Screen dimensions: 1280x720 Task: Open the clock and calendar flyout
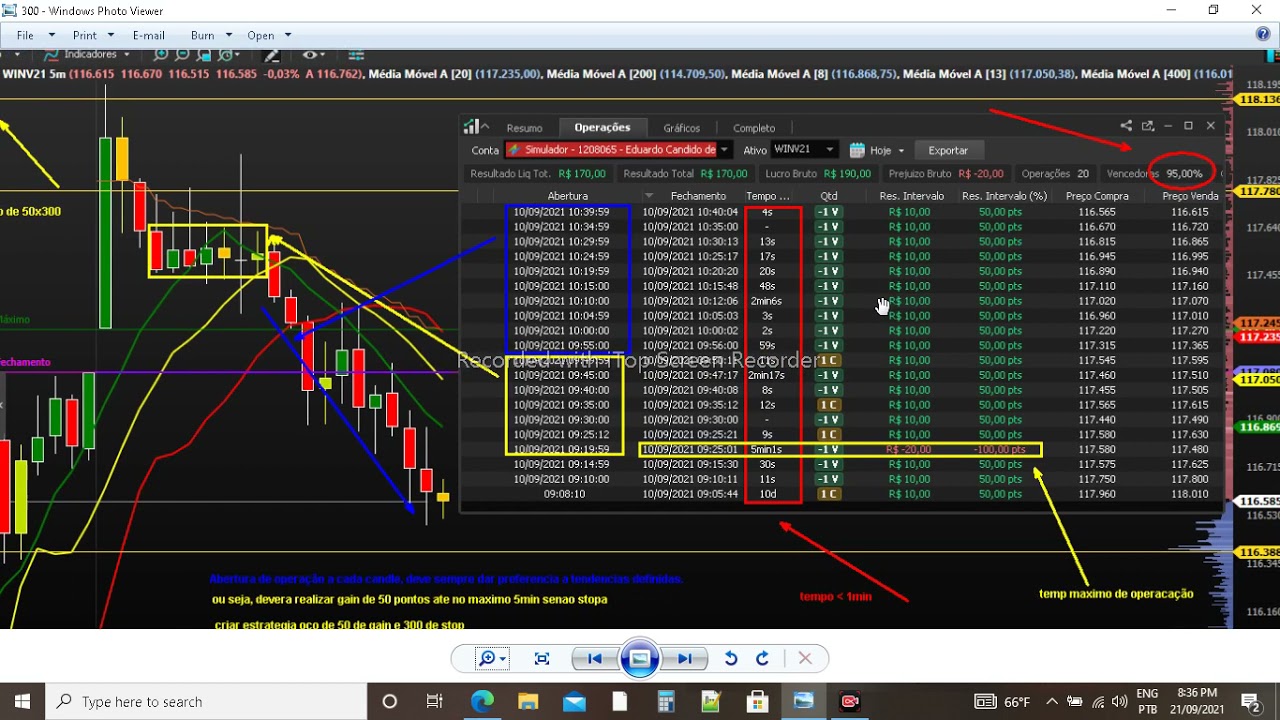[x=1197, y=701]
